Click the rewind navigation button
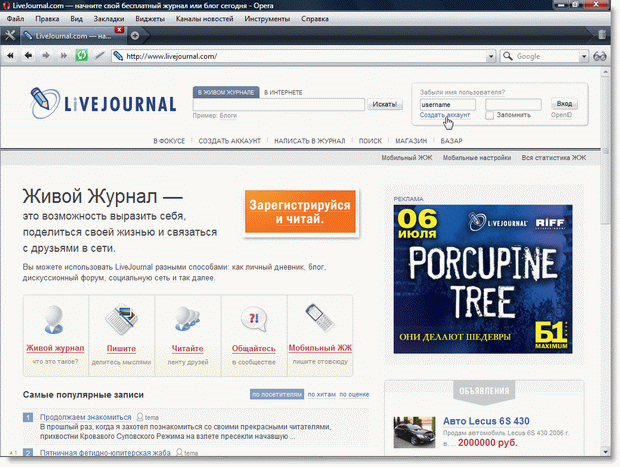The height and width of the screenshot is (467, 620). point(10,56)
